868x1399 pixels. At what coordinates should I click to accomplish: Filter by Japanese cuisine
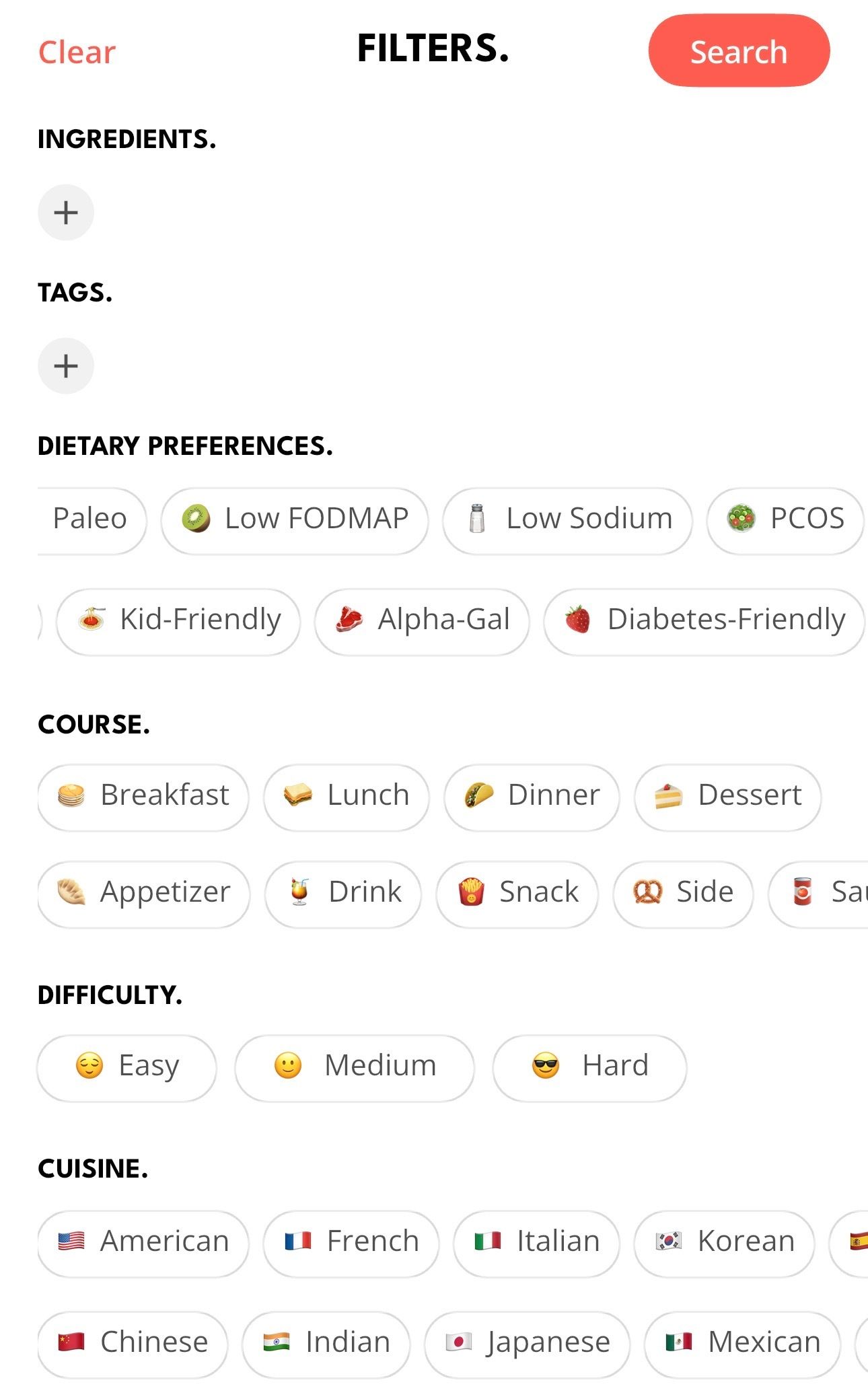(x=527, y=1343)
